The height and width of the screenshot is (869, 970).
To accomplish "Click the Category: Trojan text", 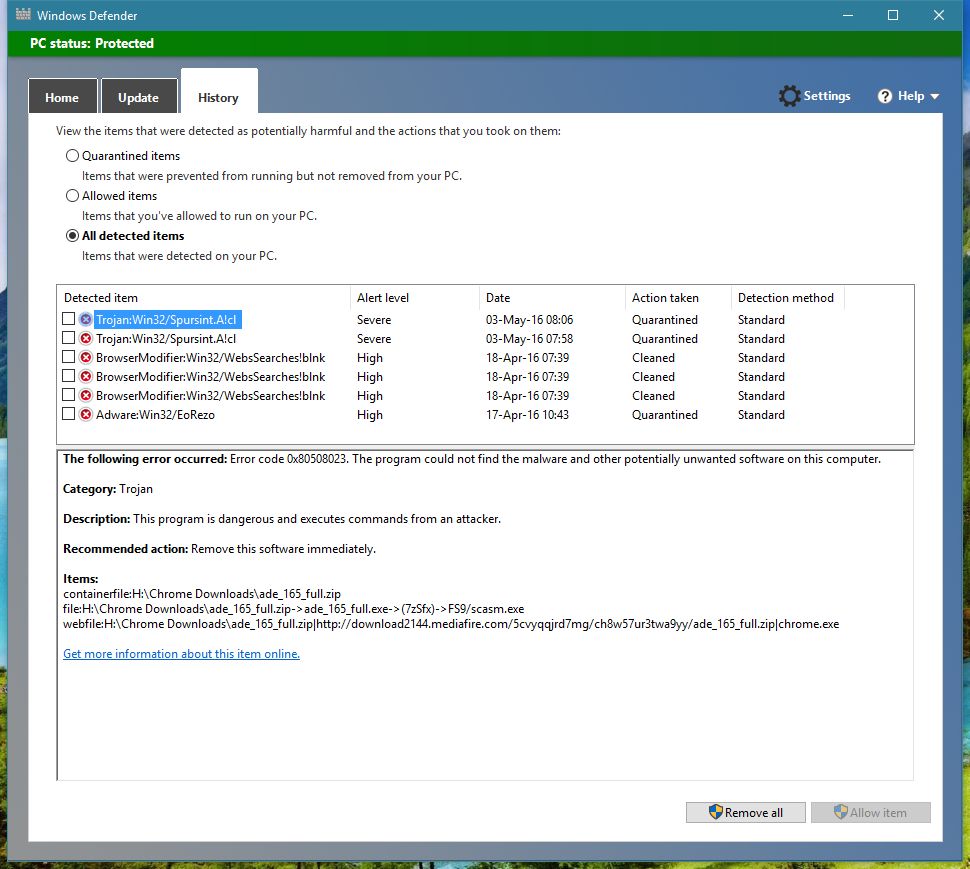I will tap(108, 489).
